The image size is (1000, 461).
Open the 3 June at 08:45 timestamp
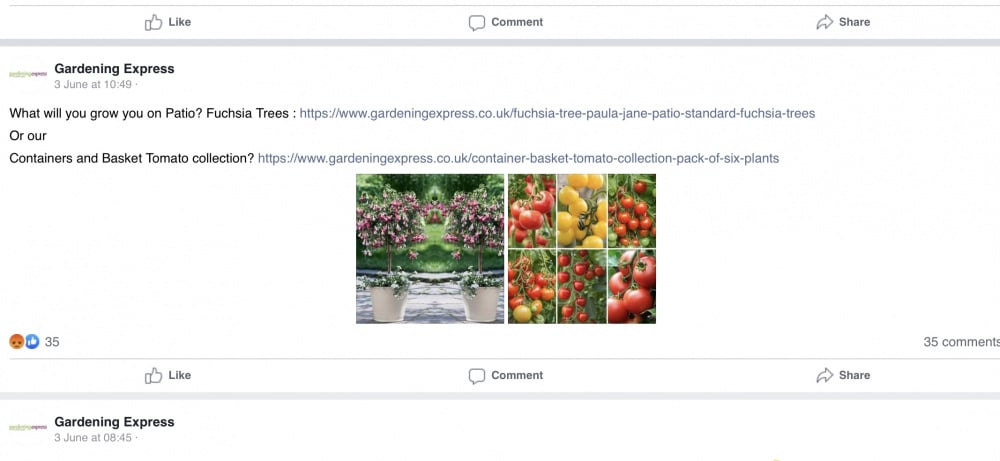coord(93,438)
